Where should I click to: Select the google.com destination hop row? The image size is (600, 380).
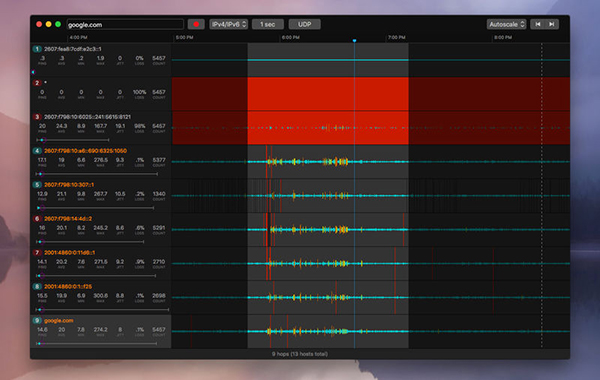(x=101, y=332)
